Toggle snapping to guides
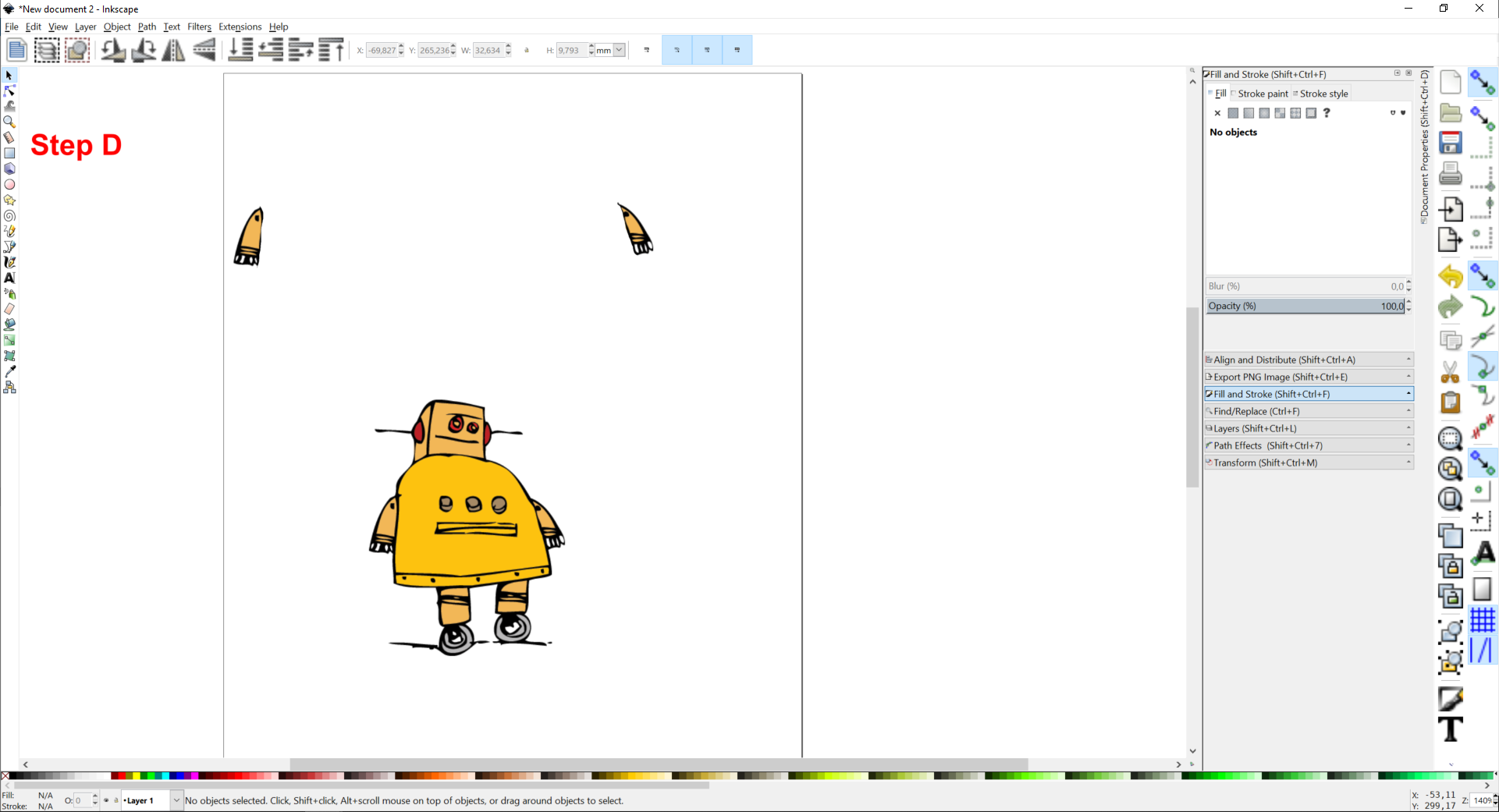The image size is (1499, 812). coord(1483,651)
